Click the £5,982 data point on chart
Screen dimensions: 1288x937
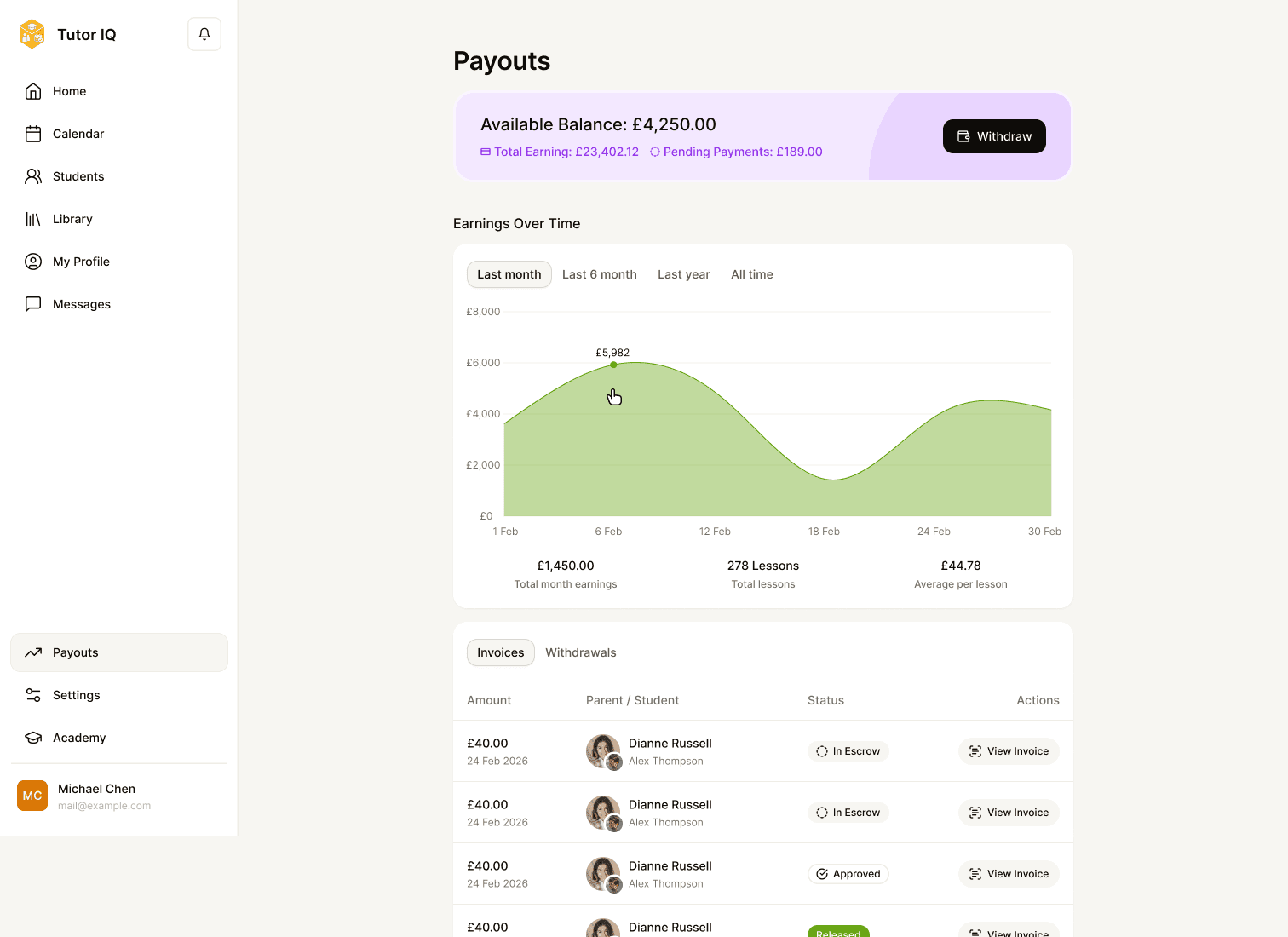[x=613, y=365]
